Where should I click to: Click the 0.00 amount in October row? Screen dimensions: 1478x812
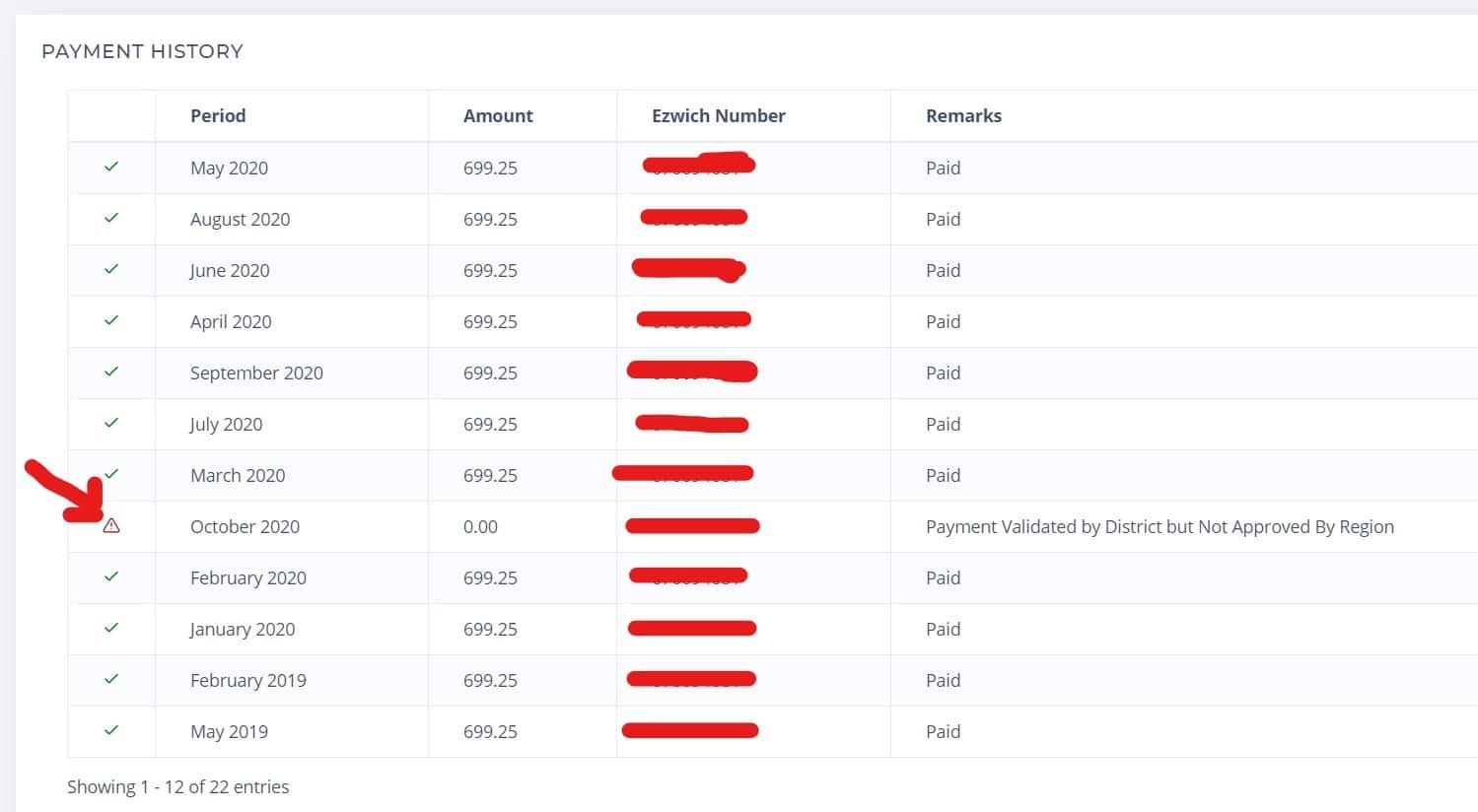pyautogui.click(x=480, y=526)
